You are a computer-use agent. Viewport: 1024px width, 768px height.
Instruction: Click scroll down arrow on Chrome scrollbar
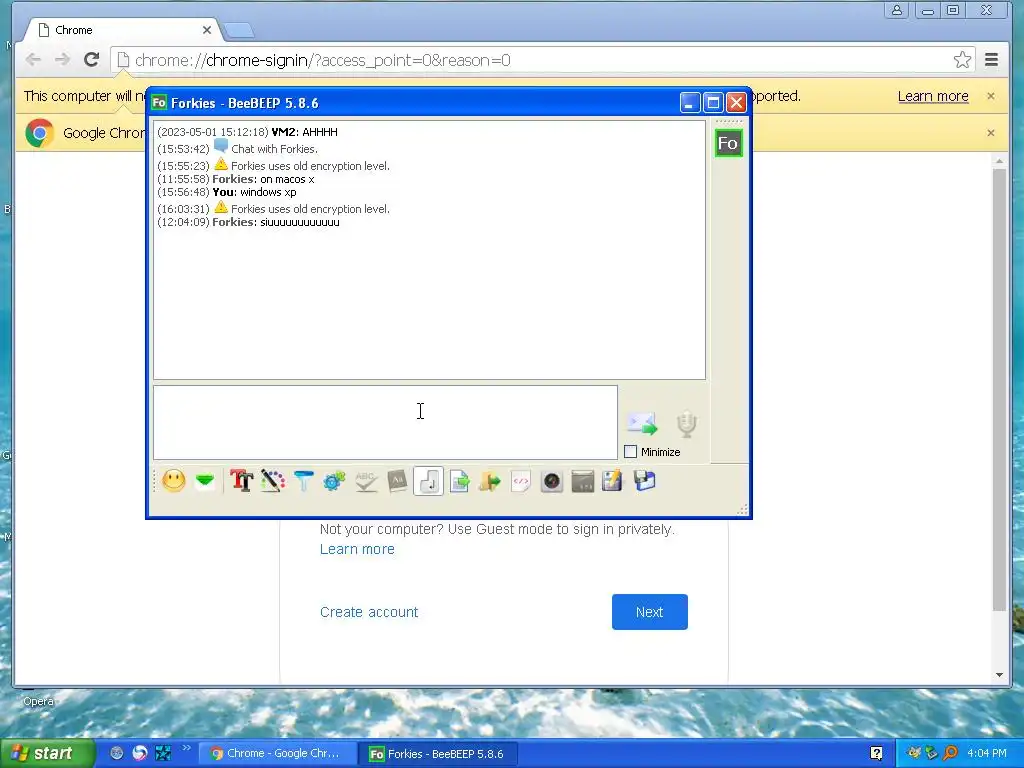(x=999, y=675)
